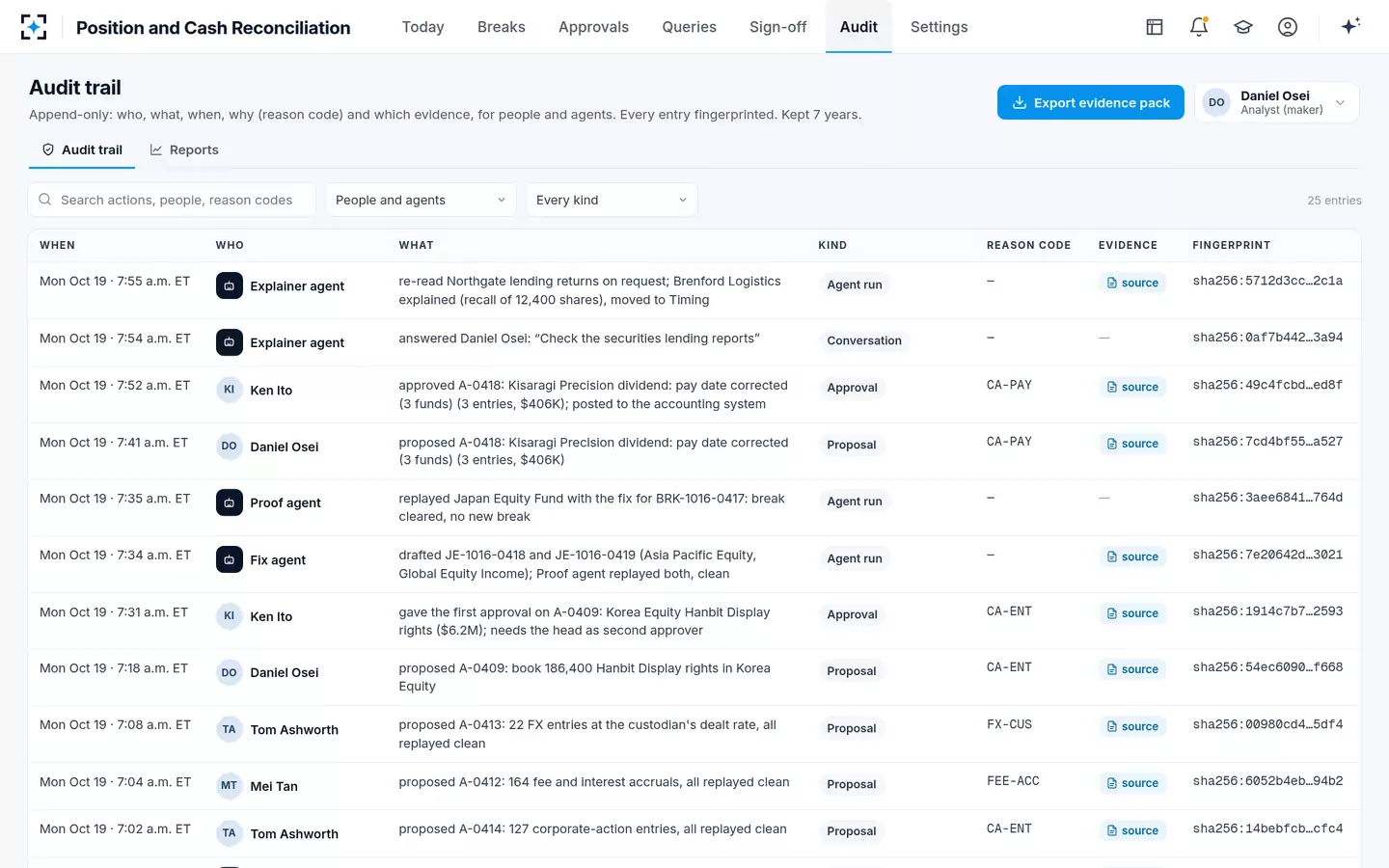Open source evidence for FX-CUS proposal
This screenshot has width=1389, height=868.
point(1132,726)
